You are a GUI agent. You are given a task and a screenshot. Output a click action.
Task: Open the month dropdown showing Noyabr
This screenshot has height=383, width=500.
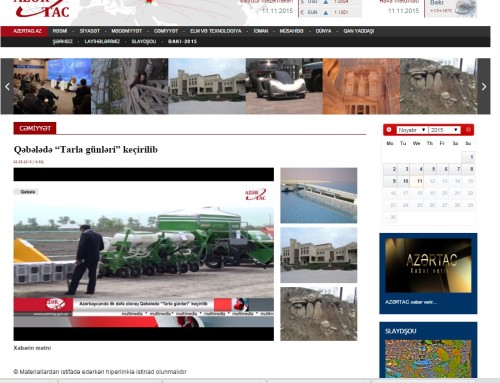412,130
